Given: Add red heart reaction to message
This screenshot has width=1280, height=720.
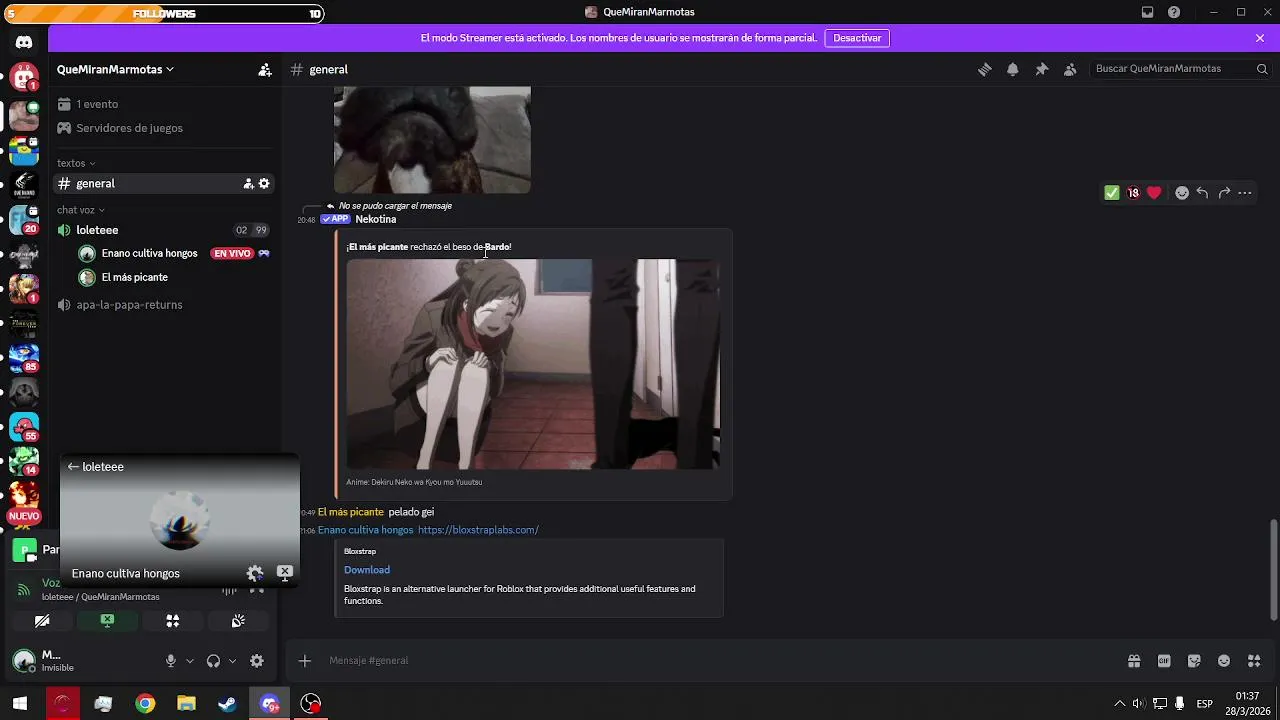Looking at the screenshot, I should [1154, 193].
